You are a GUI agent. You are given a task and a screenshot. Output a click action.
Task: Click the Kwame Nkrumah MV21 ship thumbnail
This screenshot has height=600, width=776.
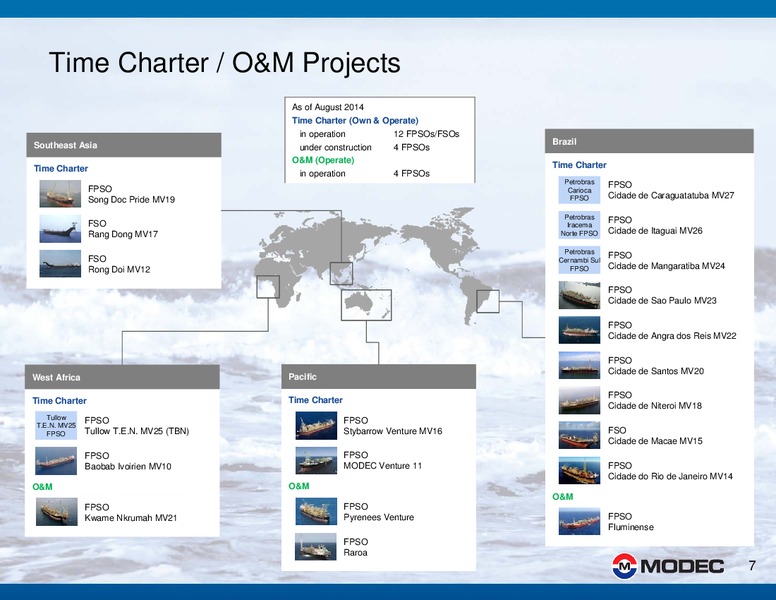pyautogui.click(x=56, y=512)
